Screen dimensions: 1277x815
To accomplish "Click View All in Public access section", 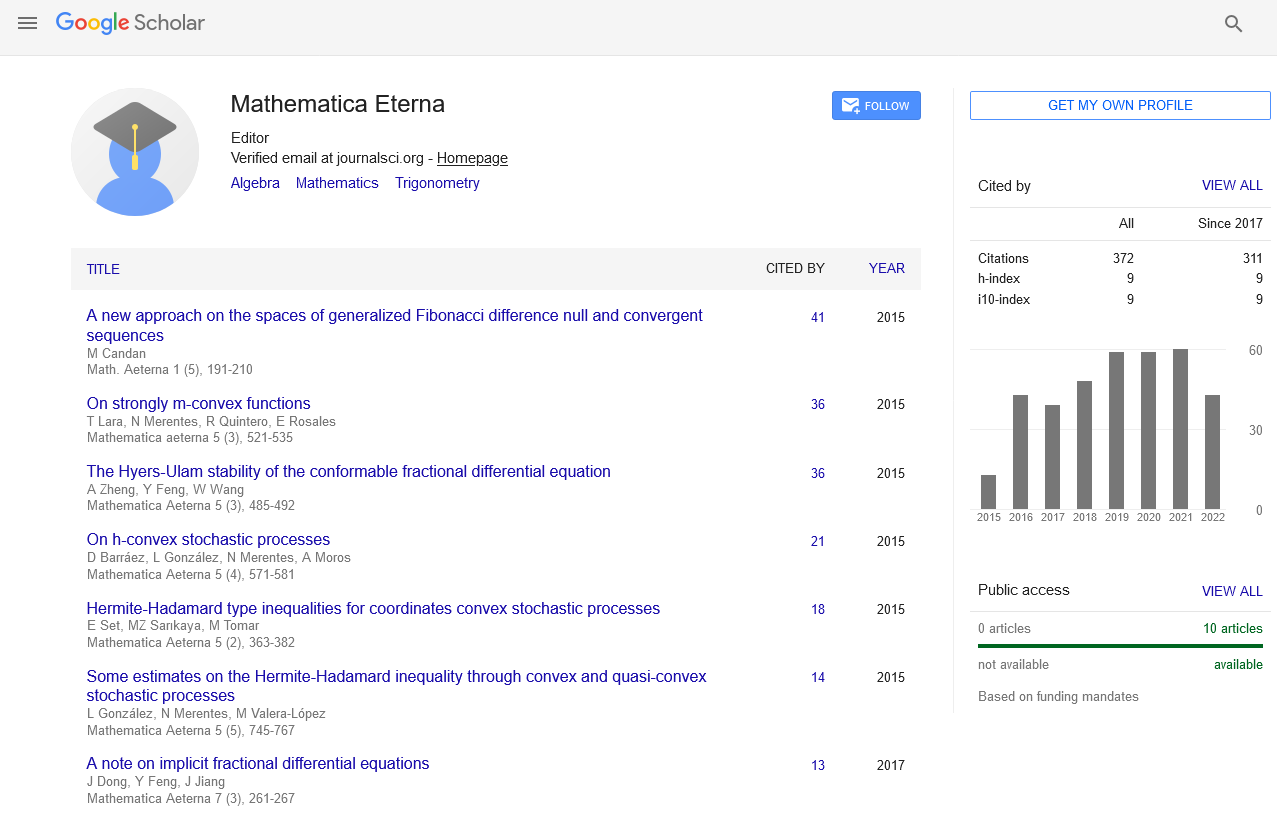I will click(x=1231, y=591).
